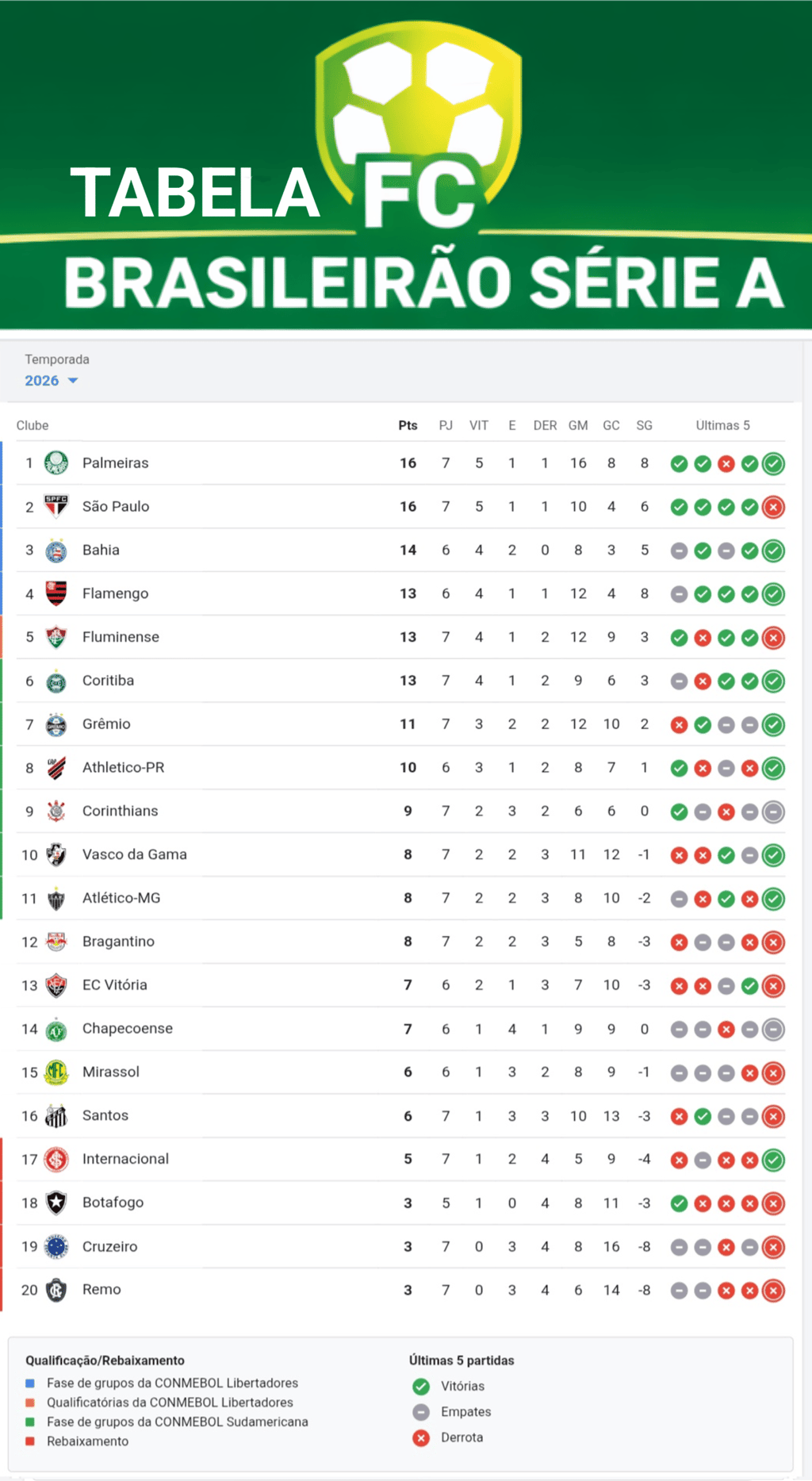The height and width of the screenshot is (1481, 812).
Task: Click the Flamengo club crest
Action: (56, 593)
